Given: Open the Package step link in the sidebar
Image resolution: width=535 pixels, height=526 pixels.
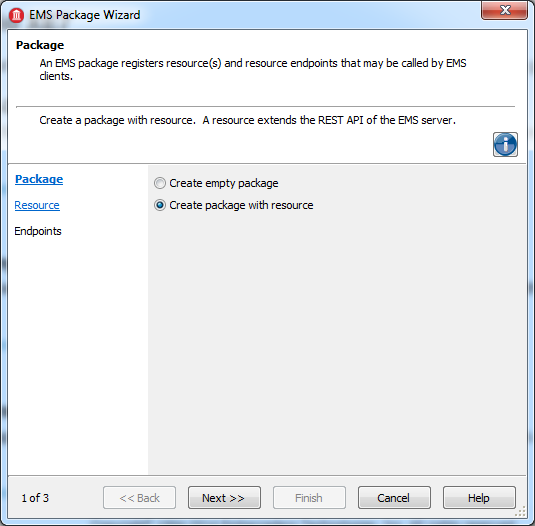Looking at the screenshot, I should (x=39, y=179).
